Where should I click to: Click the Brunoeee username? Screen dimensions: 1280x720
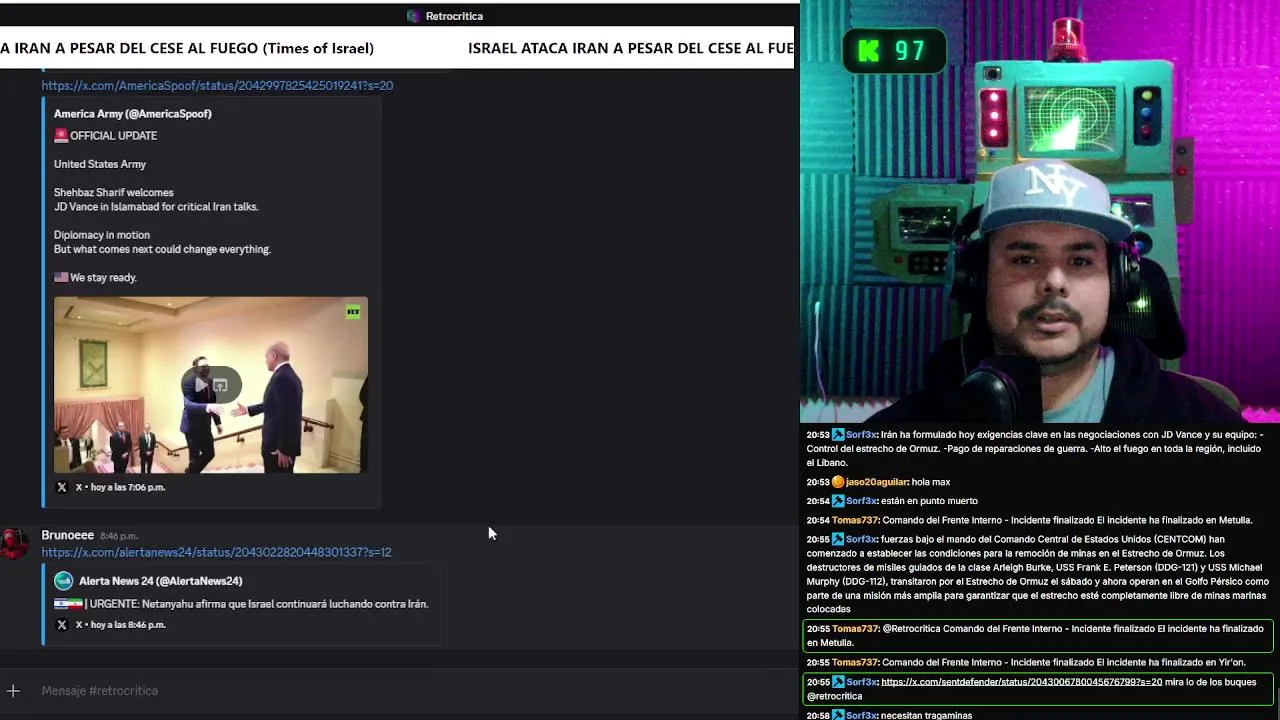pyautogui.click(x=67, y=535)
